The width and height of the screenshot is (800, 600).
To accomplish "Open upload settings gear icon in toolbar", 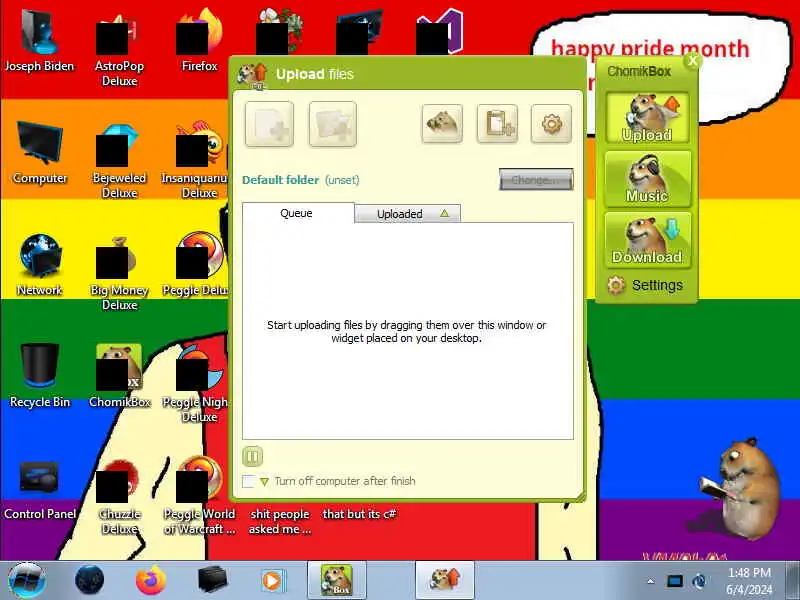I will pos(551,123).
